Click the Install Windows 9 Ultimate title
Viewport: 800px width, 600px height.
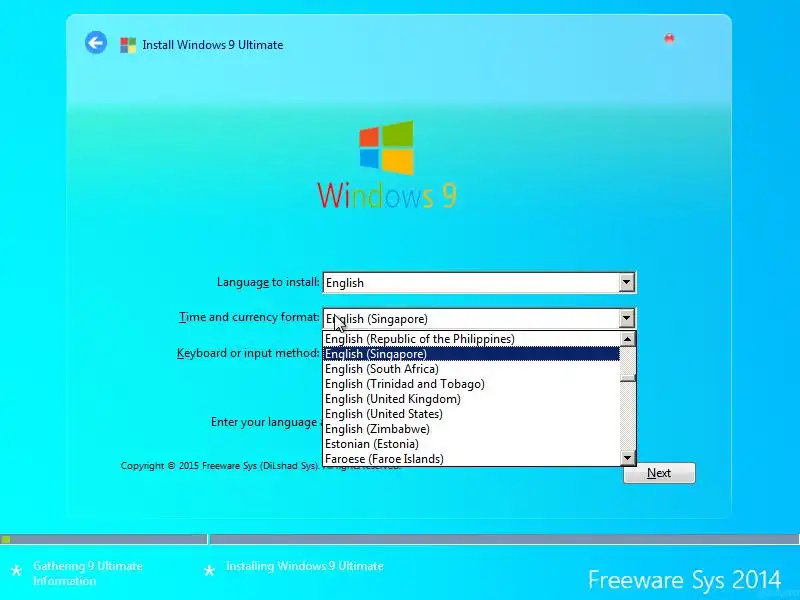click(213, 45)
